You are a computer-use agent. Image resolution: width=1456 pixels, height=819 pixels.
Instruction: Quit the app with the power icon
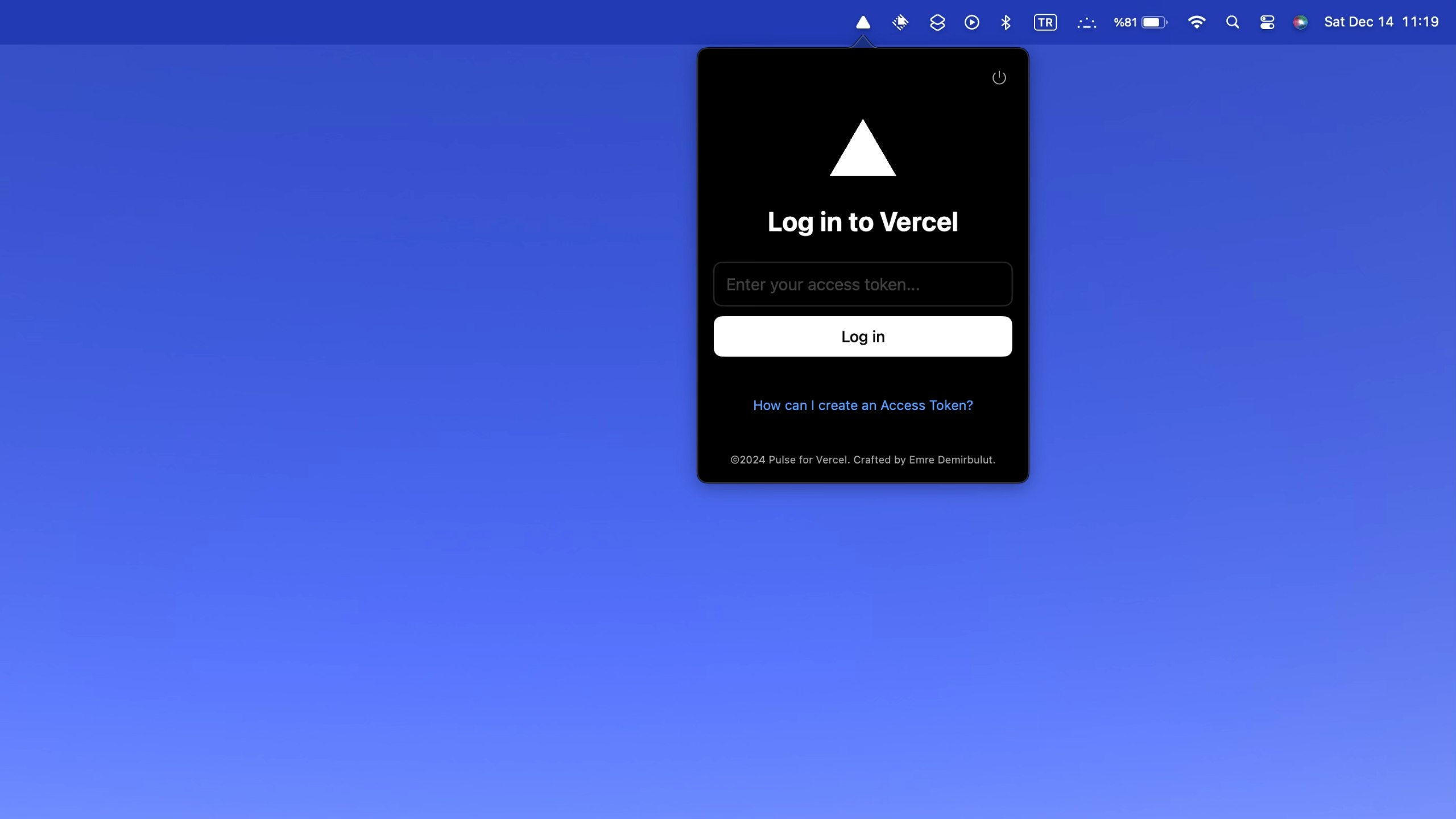(999, 77)
